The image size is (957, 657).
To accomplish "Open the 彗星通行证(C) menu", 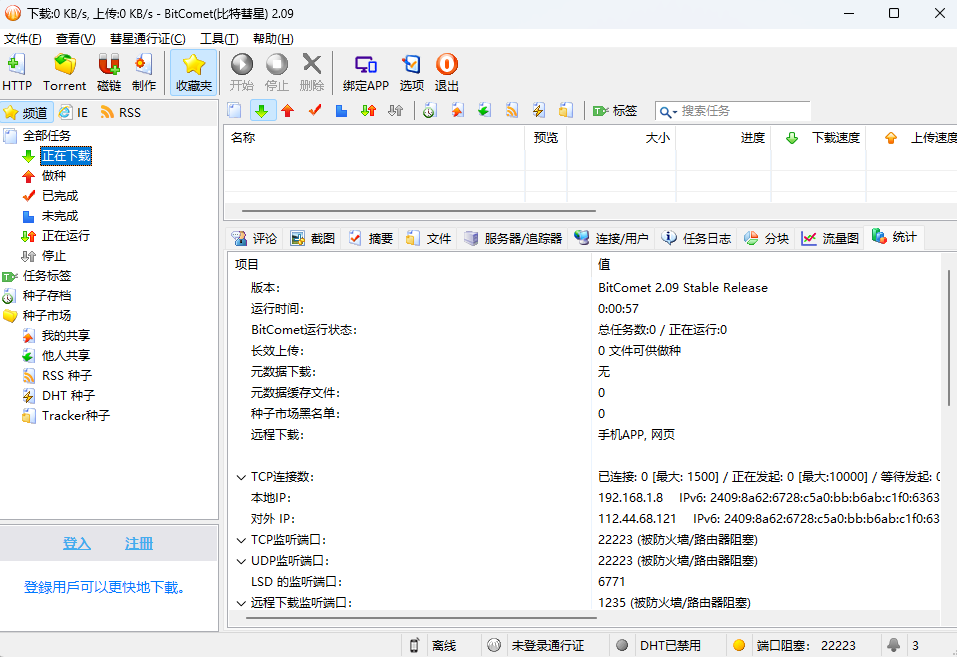I will coord(147,38).
